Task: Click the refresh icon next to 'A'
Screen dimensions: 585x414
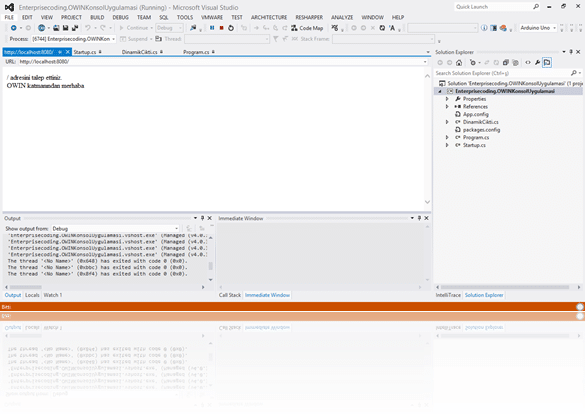Action: pos(382,28)
